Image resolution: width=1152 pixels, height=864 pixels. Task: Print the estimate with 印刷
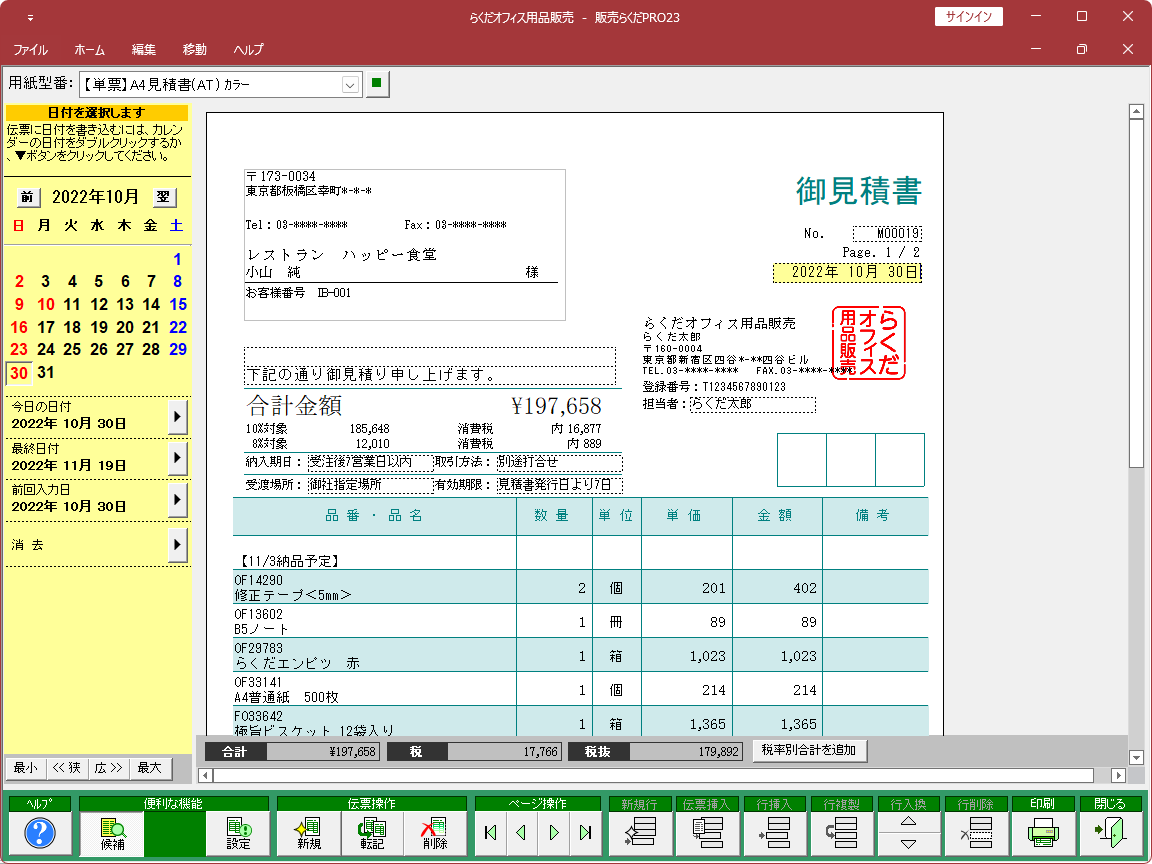[1043, 832]
